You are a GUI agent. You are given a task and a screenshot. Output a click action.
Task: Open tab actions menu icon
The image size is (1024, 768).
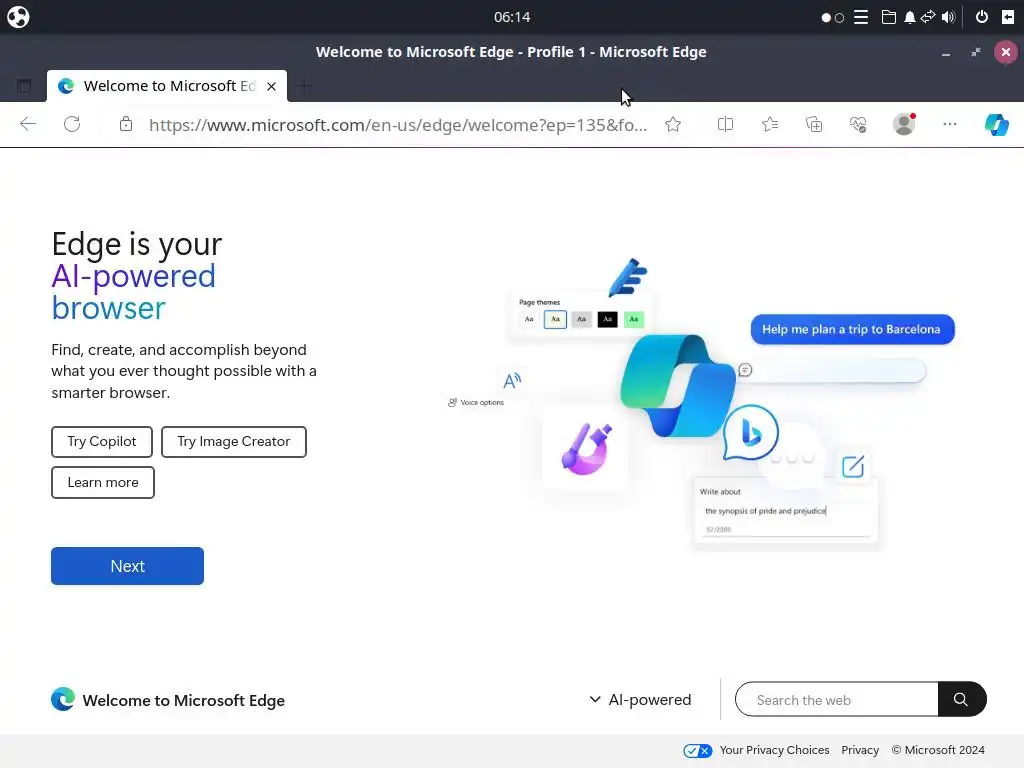[24, 86]
